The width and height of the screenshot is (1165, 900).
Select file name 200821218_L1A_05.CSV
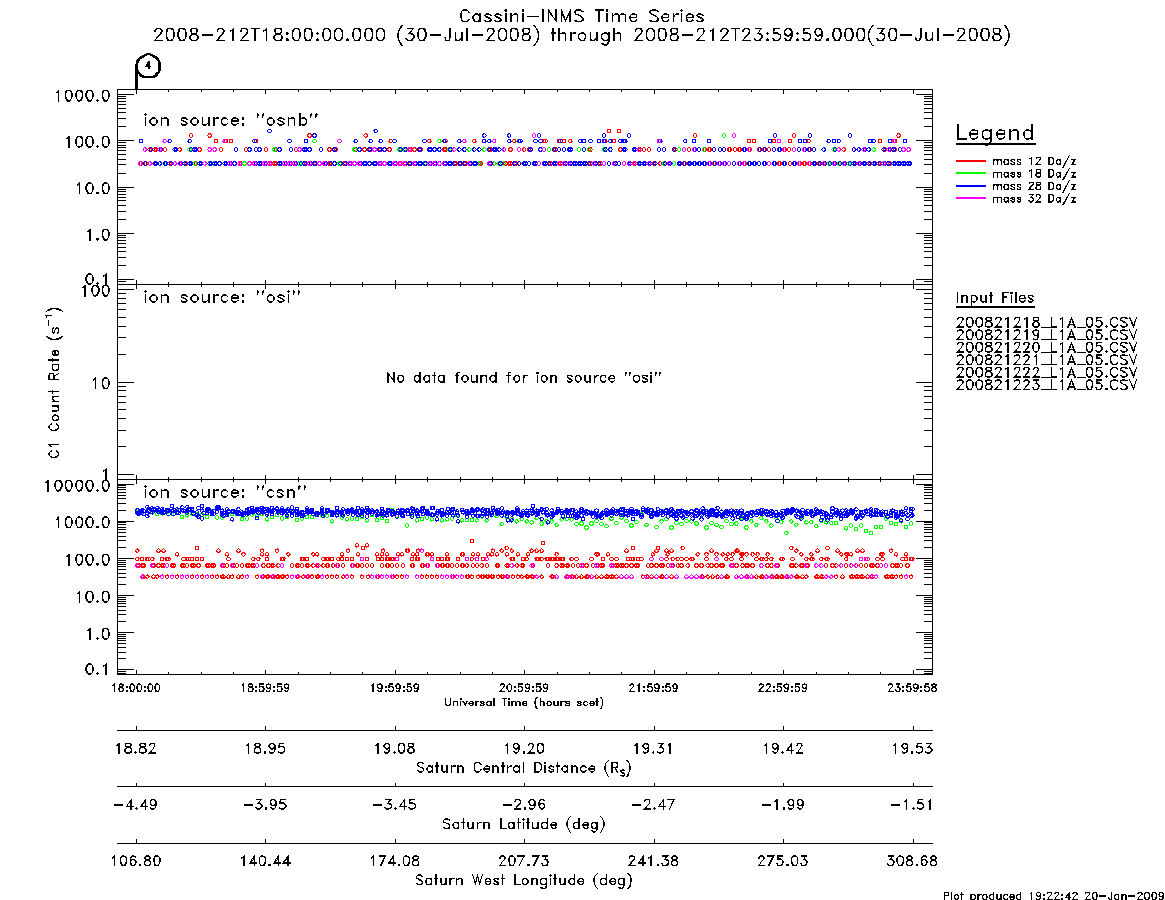pos(1046,323)
